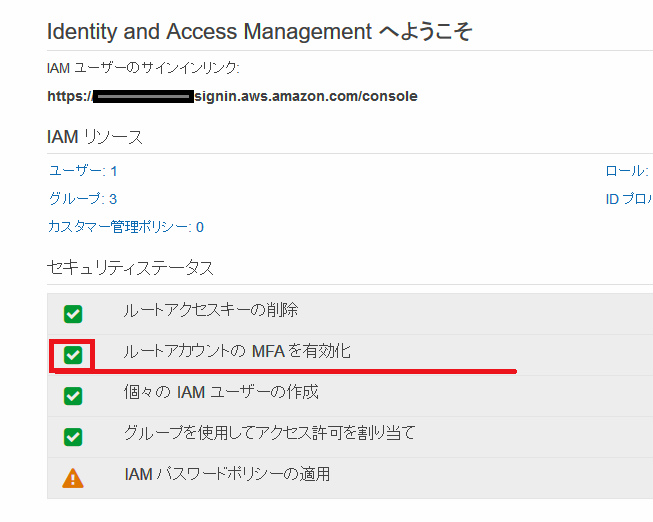Screen dimensions: 653x522
Task: Click the IAM sign-in console URL
Action: point(232,97)
